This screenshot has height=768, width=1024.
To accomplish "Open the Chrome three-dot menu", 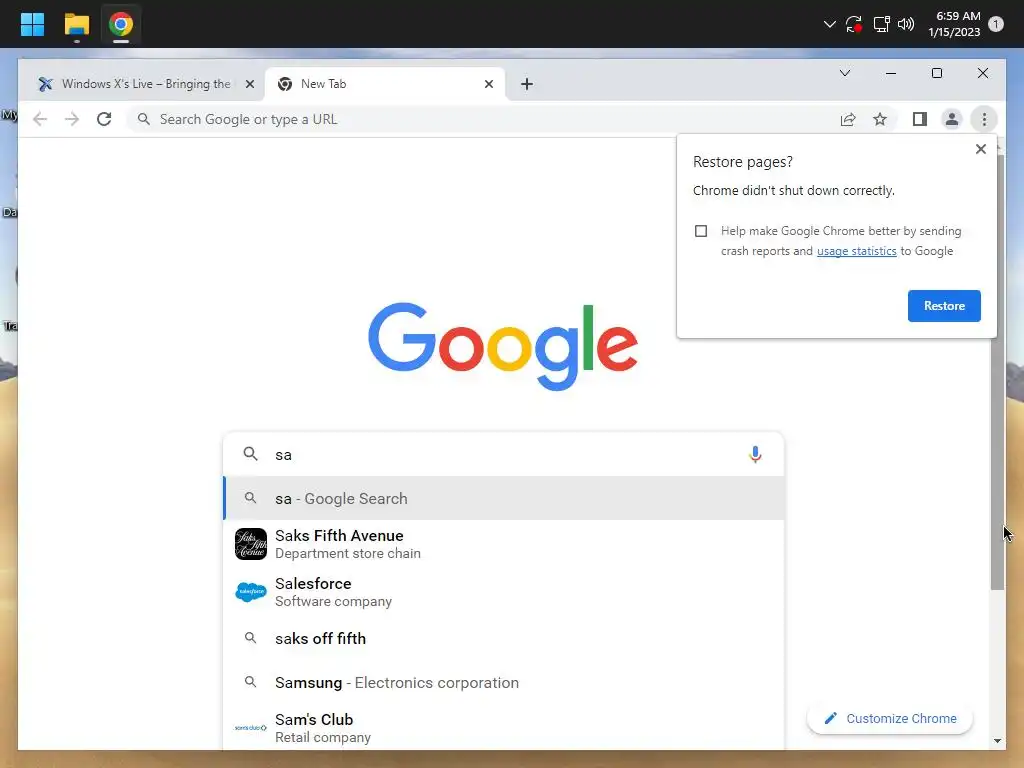I will (984, 119).
